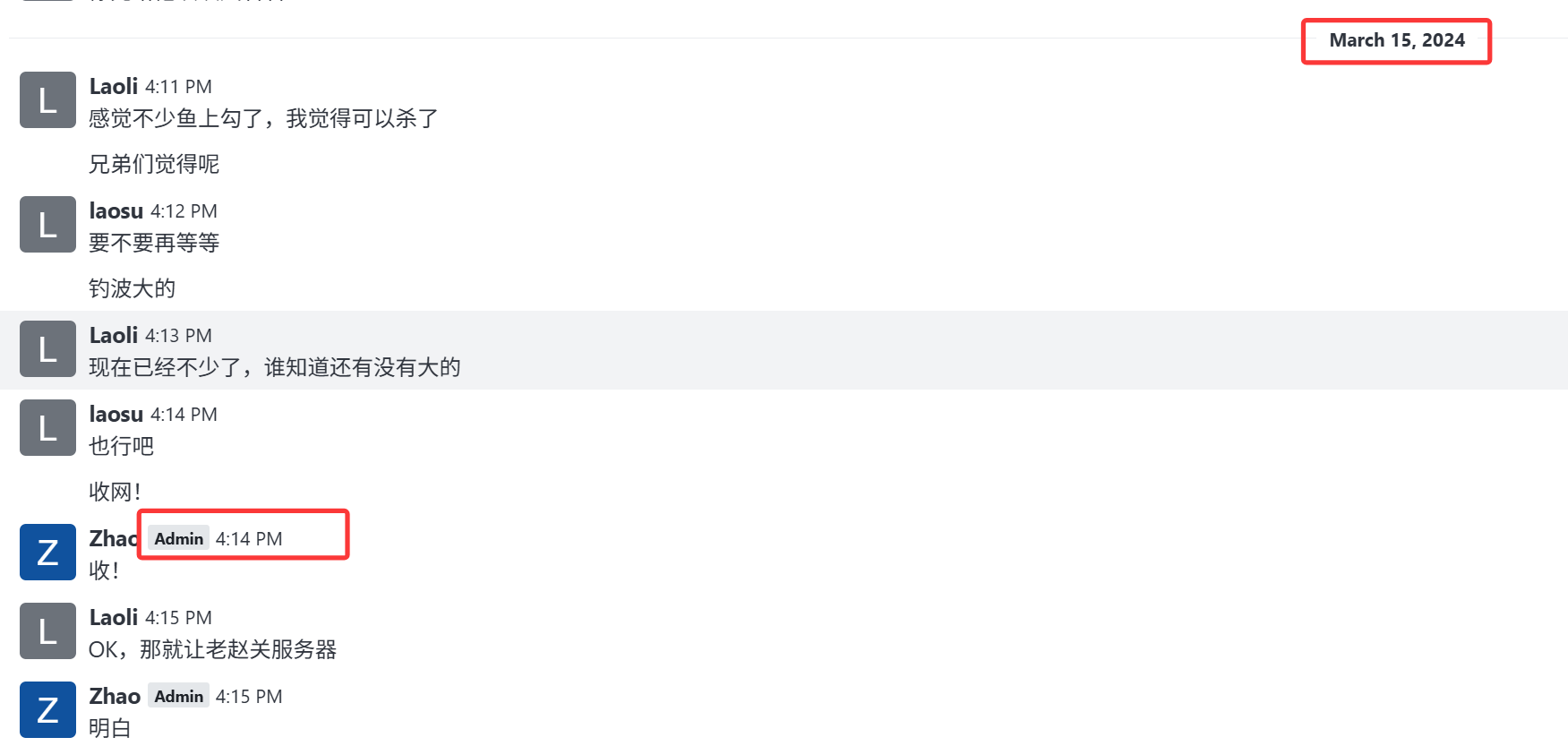The image size is (1568, 746).
Task: Open Laoli's profile from the 4:11 PM username
Action: 114,86
